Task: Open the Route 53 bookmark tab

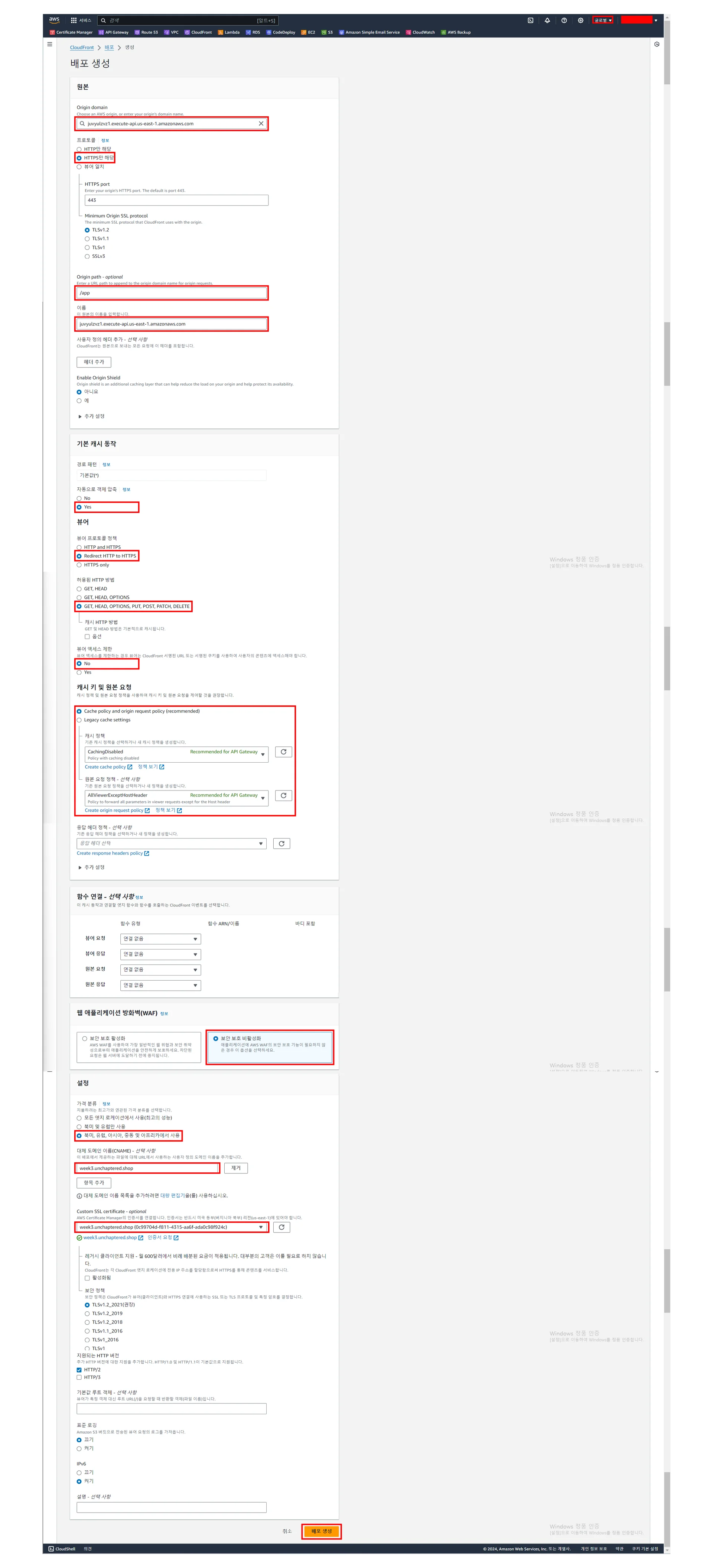Action: 146,32
